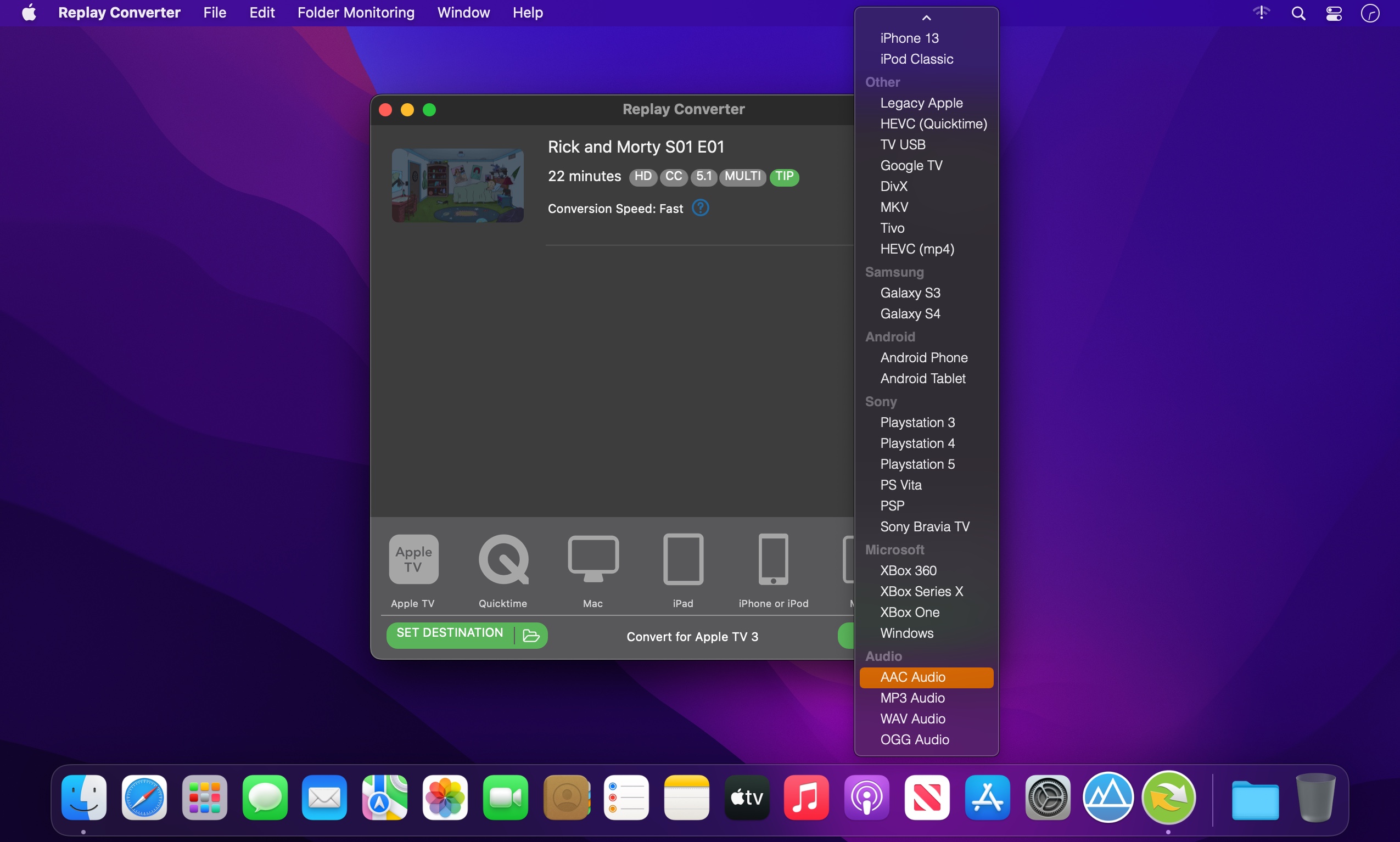The height and width of the screenshot is (842, 1400).
Task: Select MP3 Audio option
Action: pyautogui.click(x=926, y=698)
